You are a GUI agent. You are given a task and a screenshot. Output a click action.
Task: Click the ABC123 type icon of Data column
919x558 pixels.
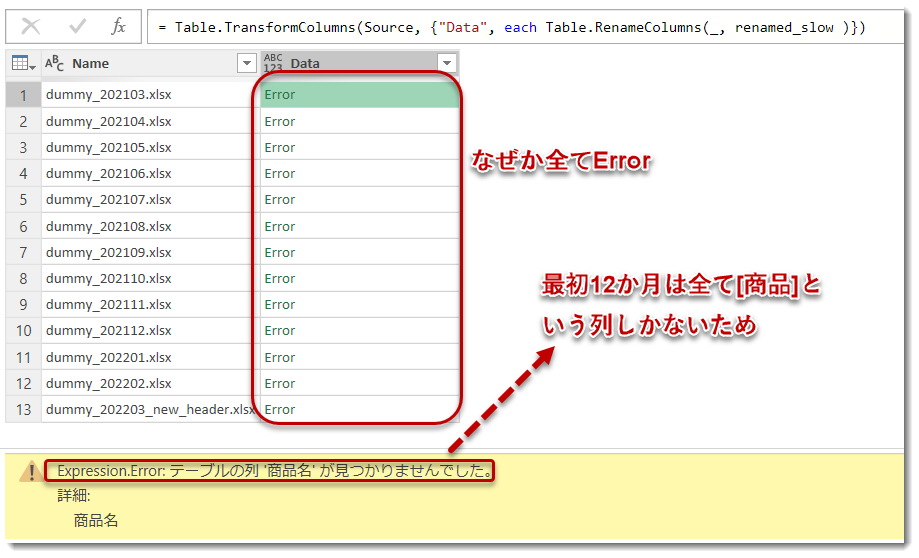(273, 63)
